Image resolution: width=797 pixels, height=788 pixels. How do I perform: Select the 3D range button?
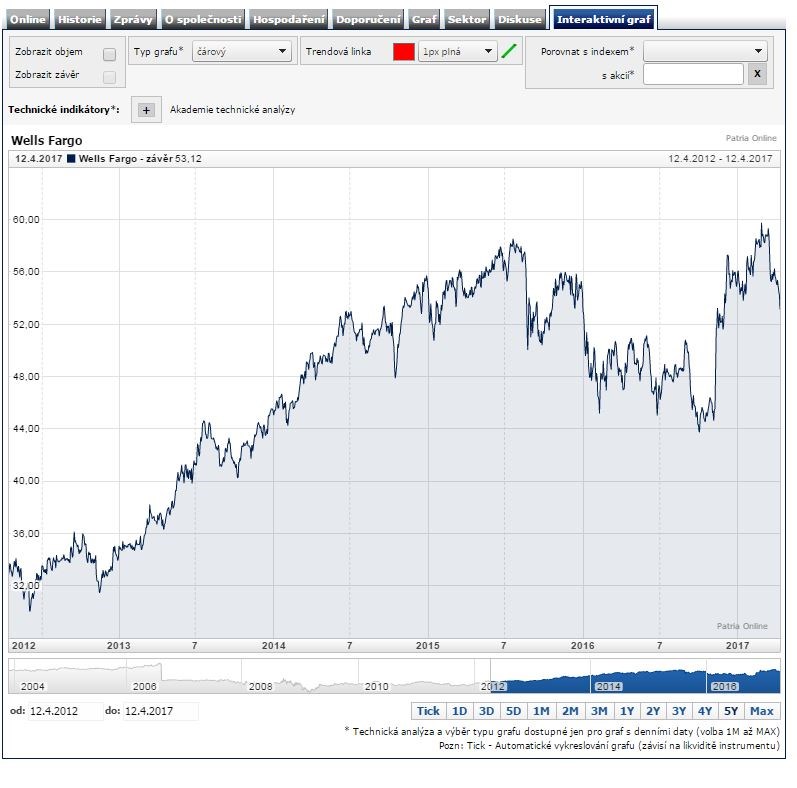pos(486,711)
